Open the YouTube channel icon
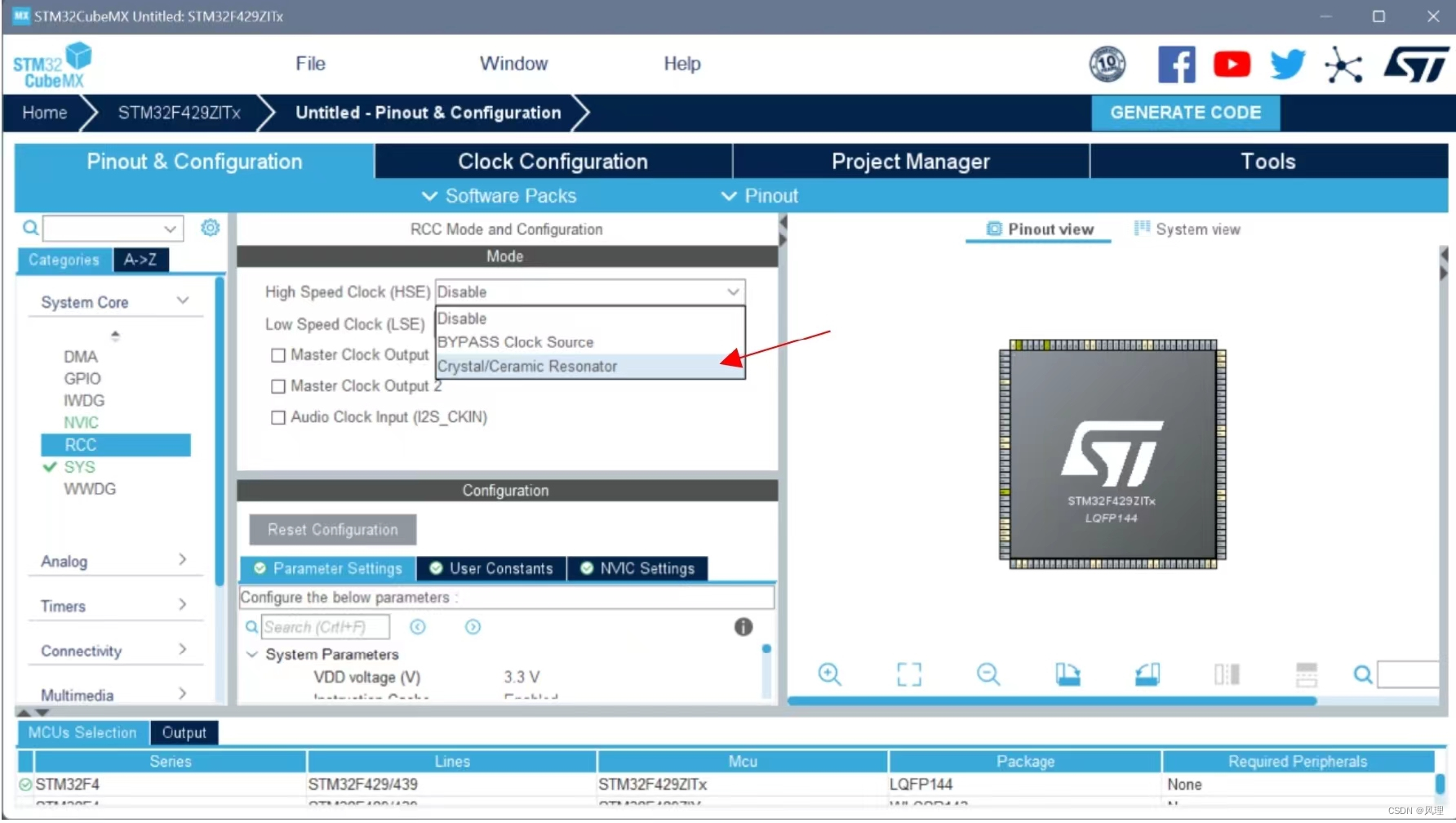1456x823 pixels. pos(1232,64)
